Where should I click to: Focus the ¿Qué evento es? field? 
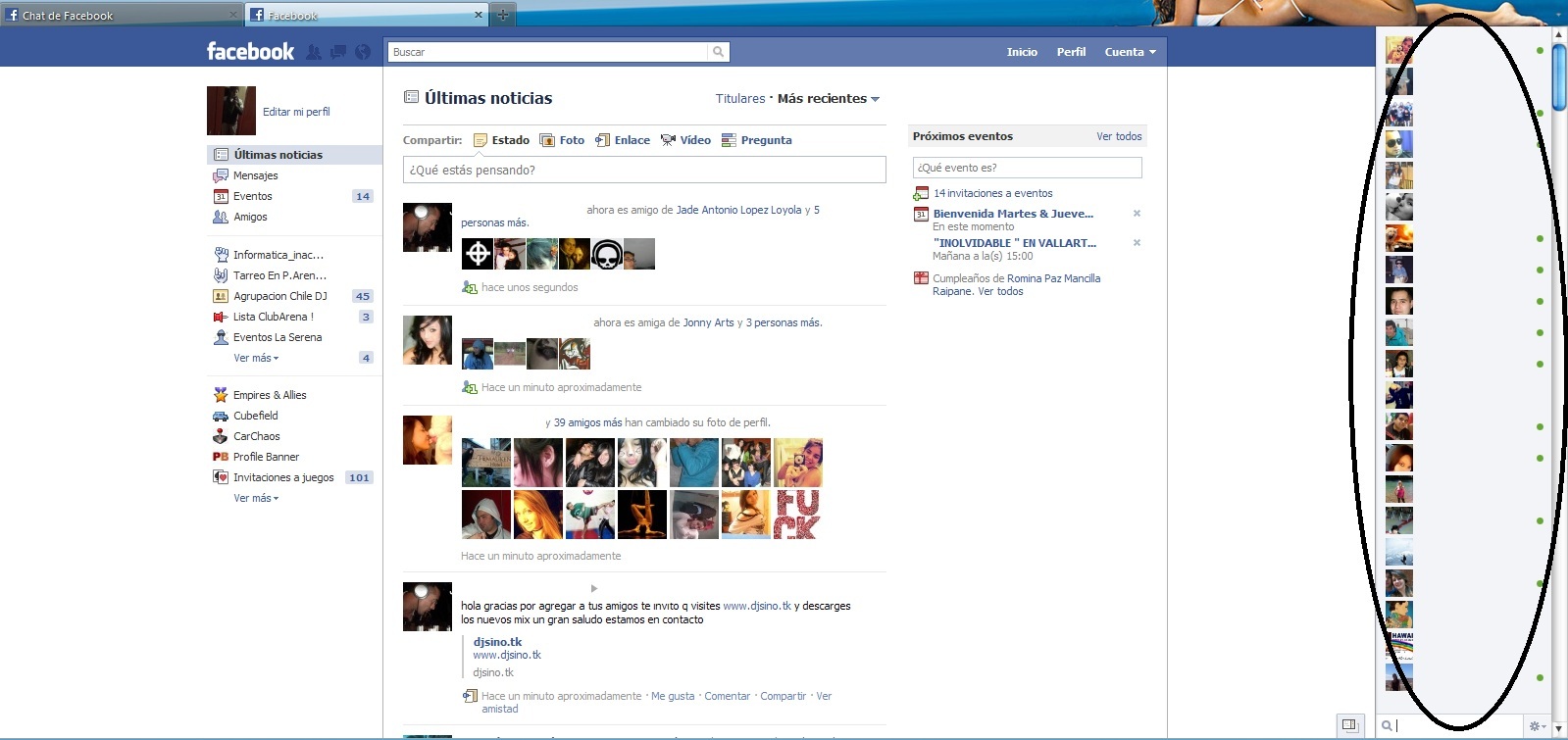click(x=1027, y=168)
